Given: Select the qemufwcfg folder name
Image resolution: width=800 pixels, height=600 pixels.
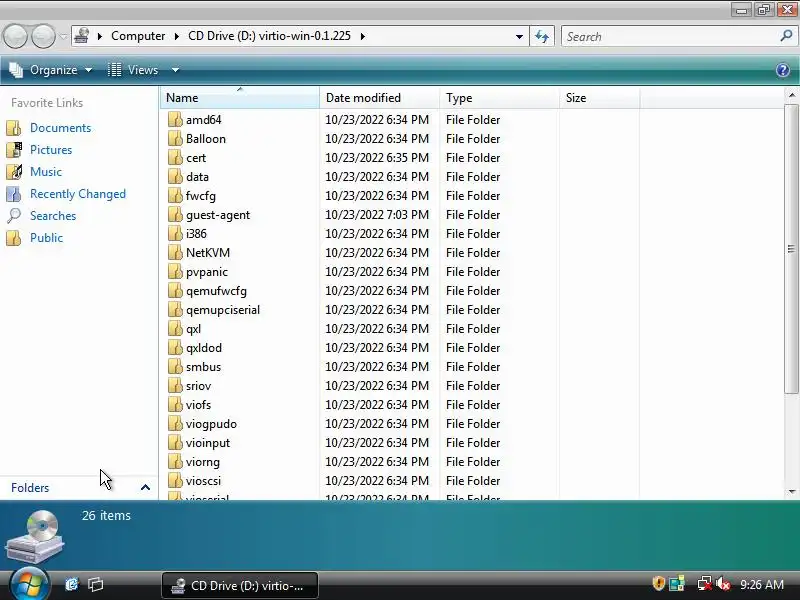Looking at the screenshot, I should 216,290.
